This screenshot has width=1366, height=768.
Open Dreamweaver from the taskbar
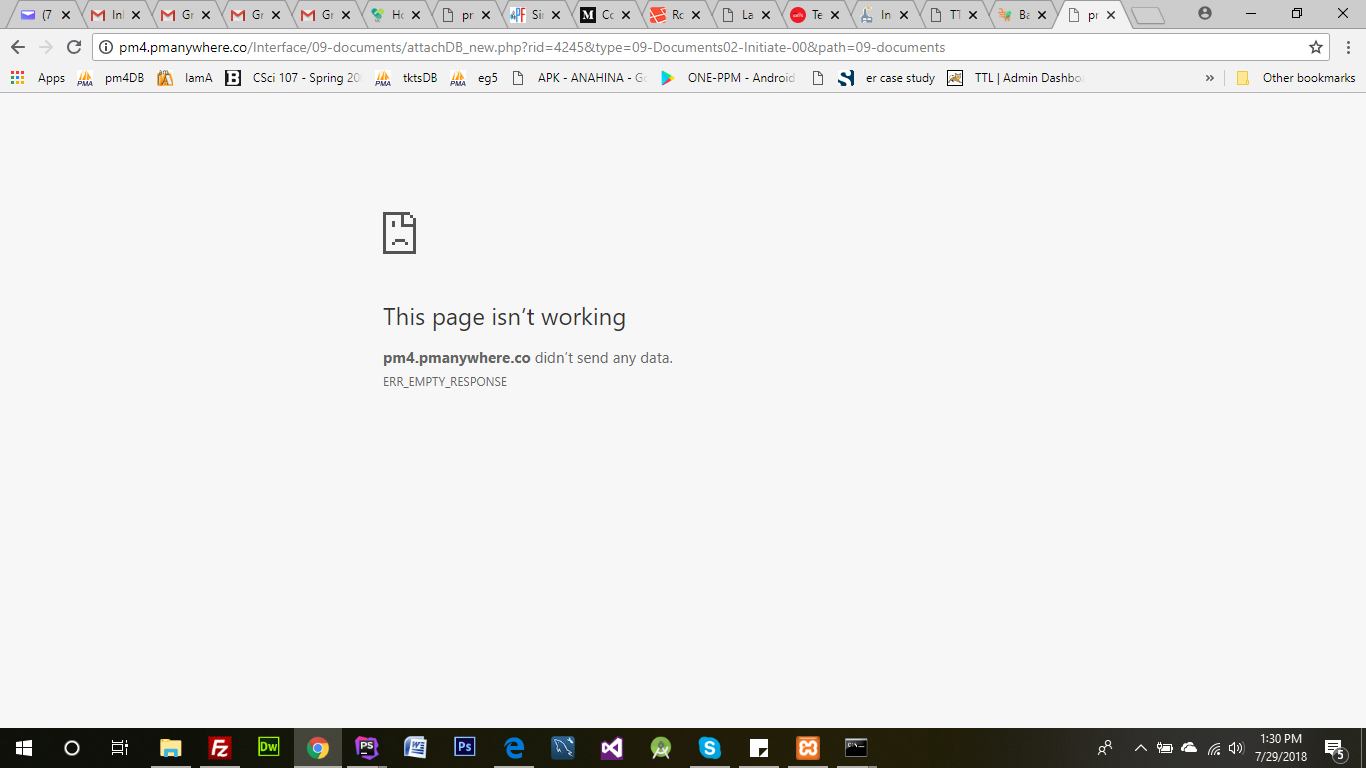[269, 747]
